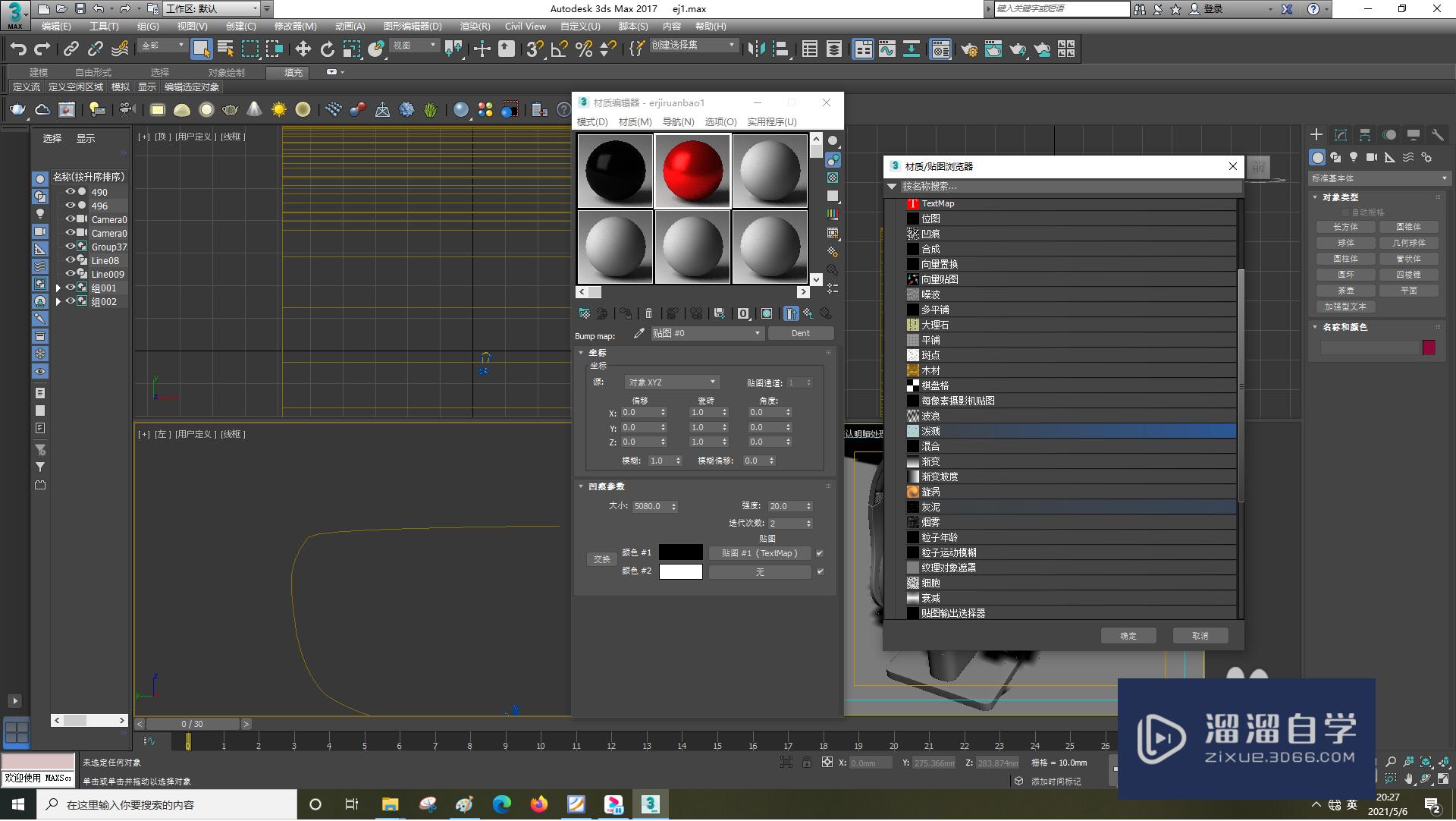
Task: Click the 长方体 create button
Action: click(1346, 227)
